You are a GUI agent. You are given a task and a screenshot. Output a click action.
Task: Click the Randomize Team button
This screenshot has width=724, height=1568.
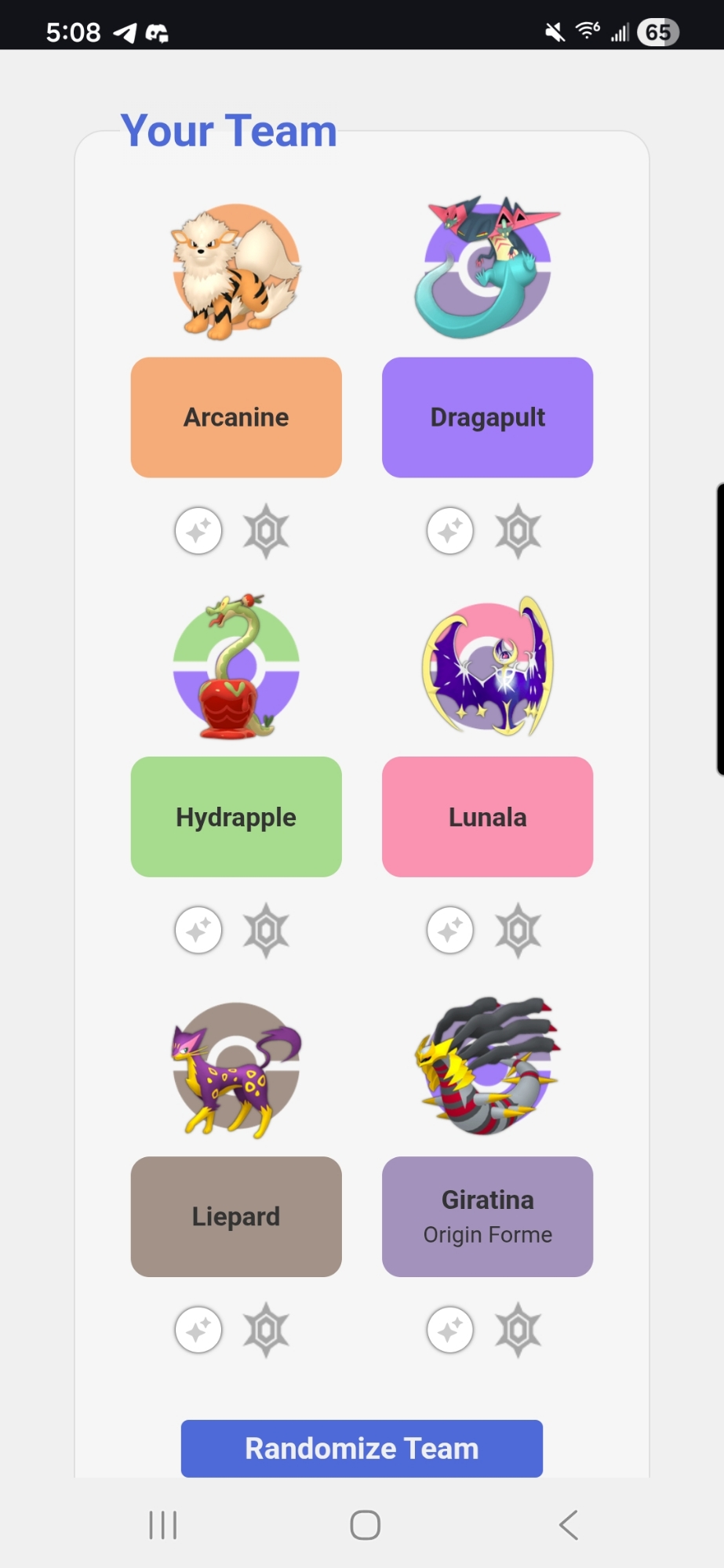[362, 1449]
